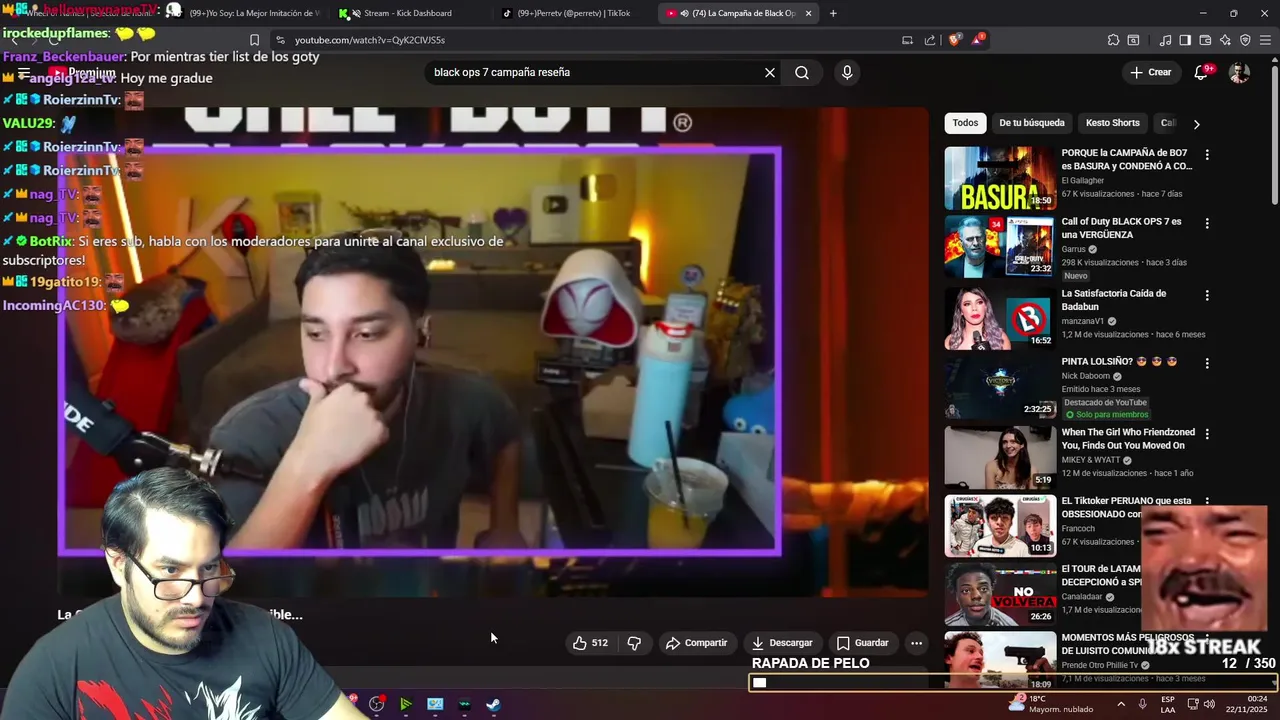The image size is (1280, 720).
Task: Open the Brave Playlist music note icon
Action: point(1165,40)
